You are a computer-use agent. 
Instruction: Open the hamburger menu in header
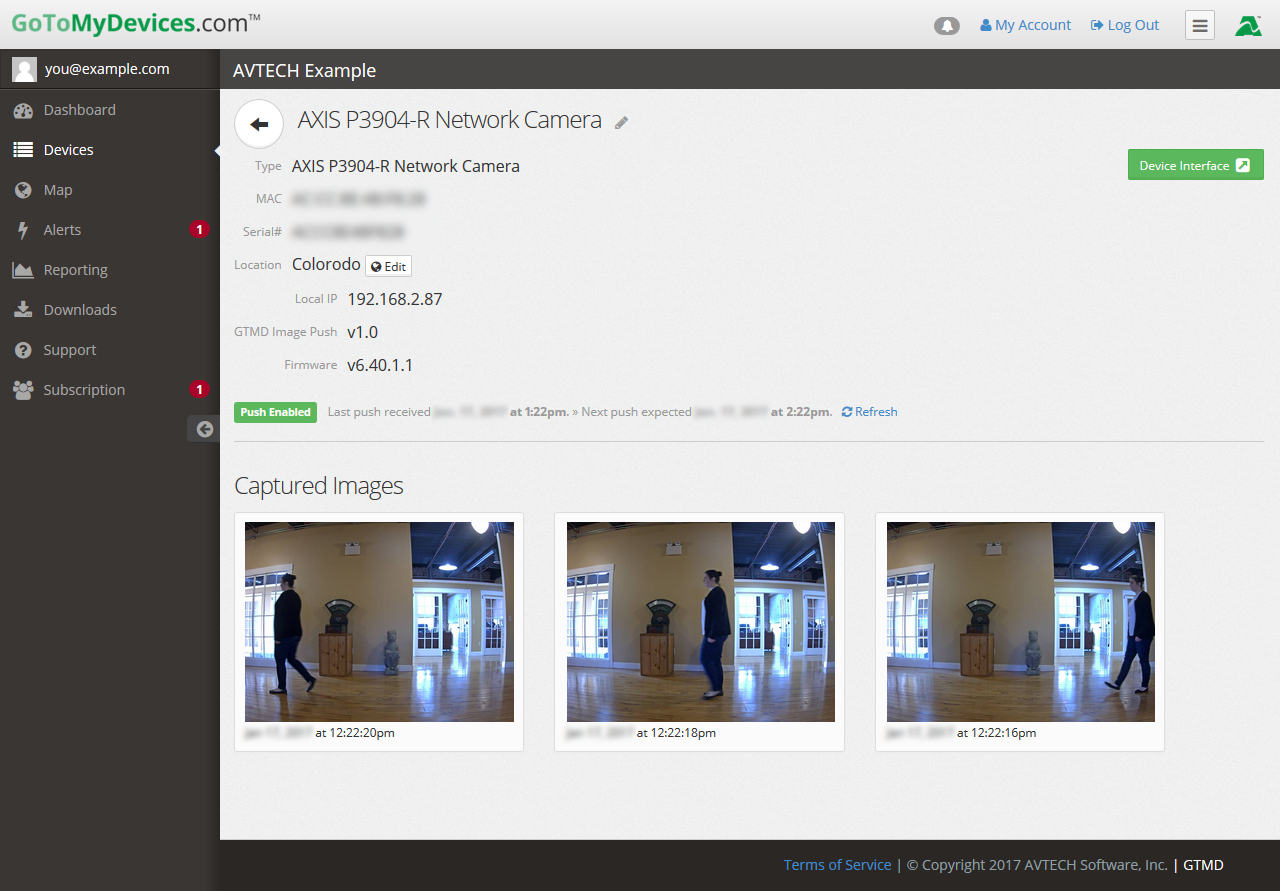coord(1199,26)
